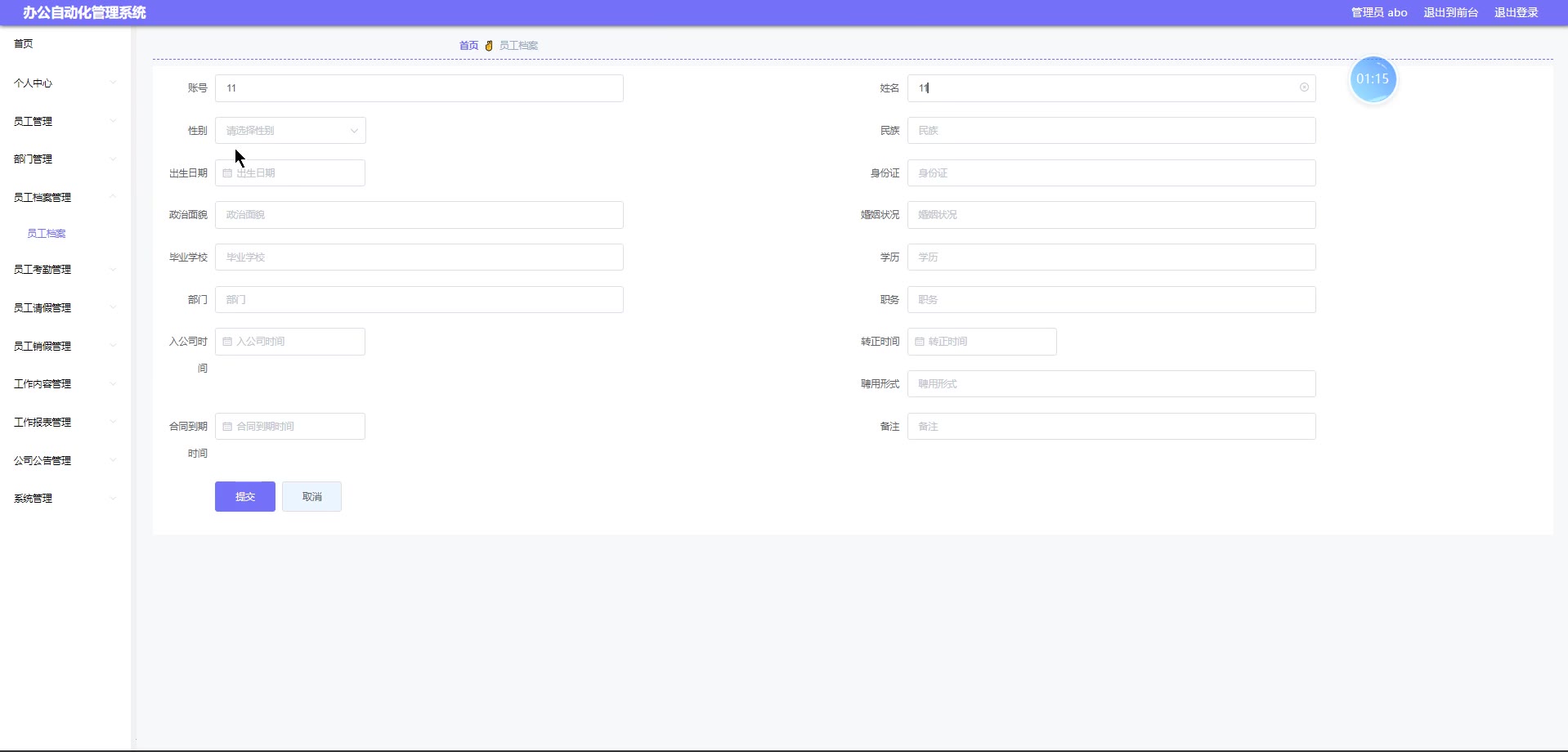The image size is (1568, 752).
Task: Clear the 姓名 field with the clear icon
Action: click(x=1304, y=87)
